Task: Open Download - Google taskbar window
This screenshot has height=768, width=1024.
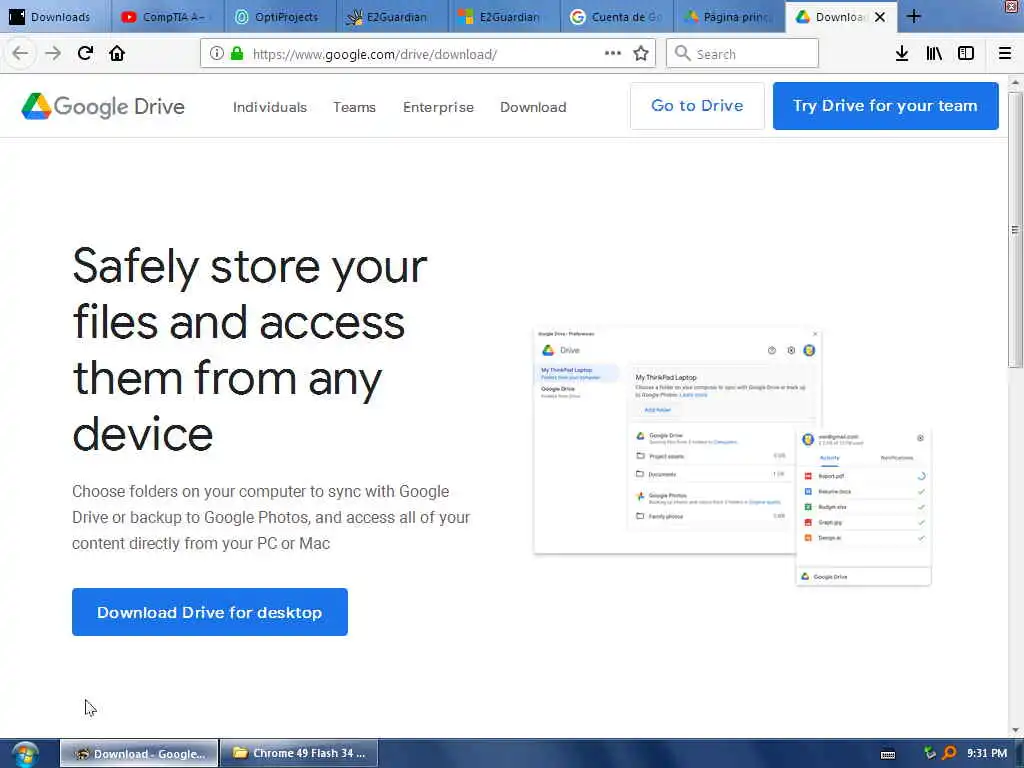Action: pyautogui.click(x=139, y=754)
